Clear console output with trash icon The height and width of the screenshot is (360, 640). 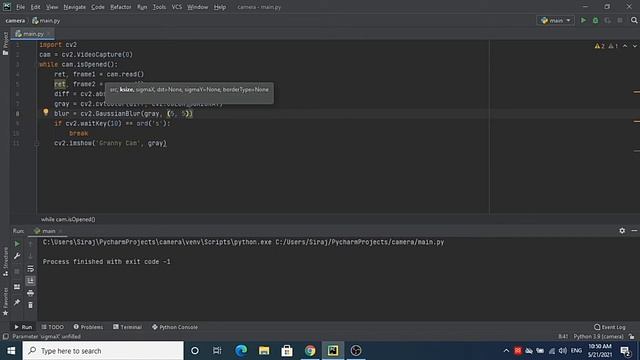(31, 305)
